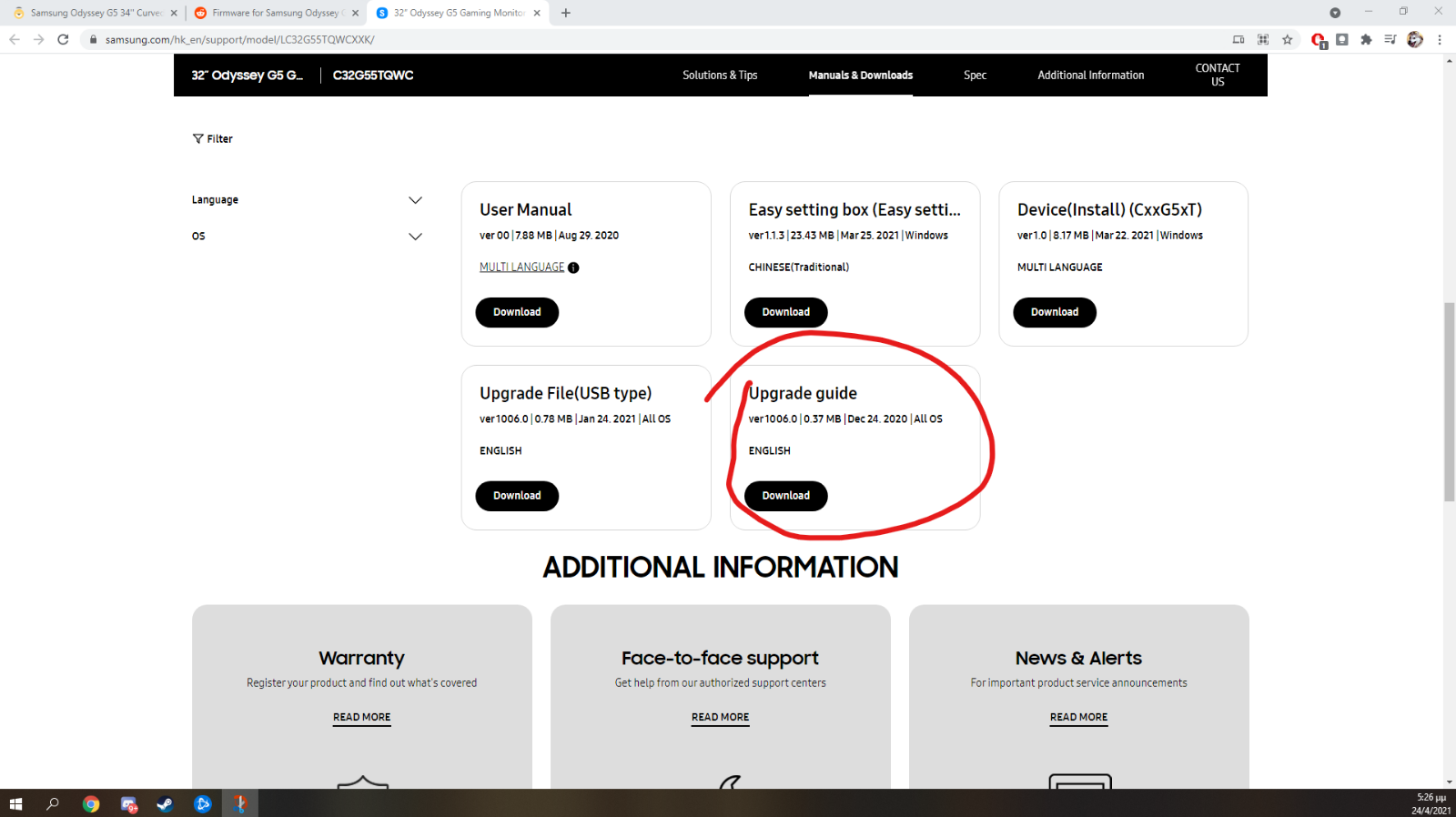Close the Samsung Odyssey G5 34" tab
1456x817 pixels.
click(174, 13)
